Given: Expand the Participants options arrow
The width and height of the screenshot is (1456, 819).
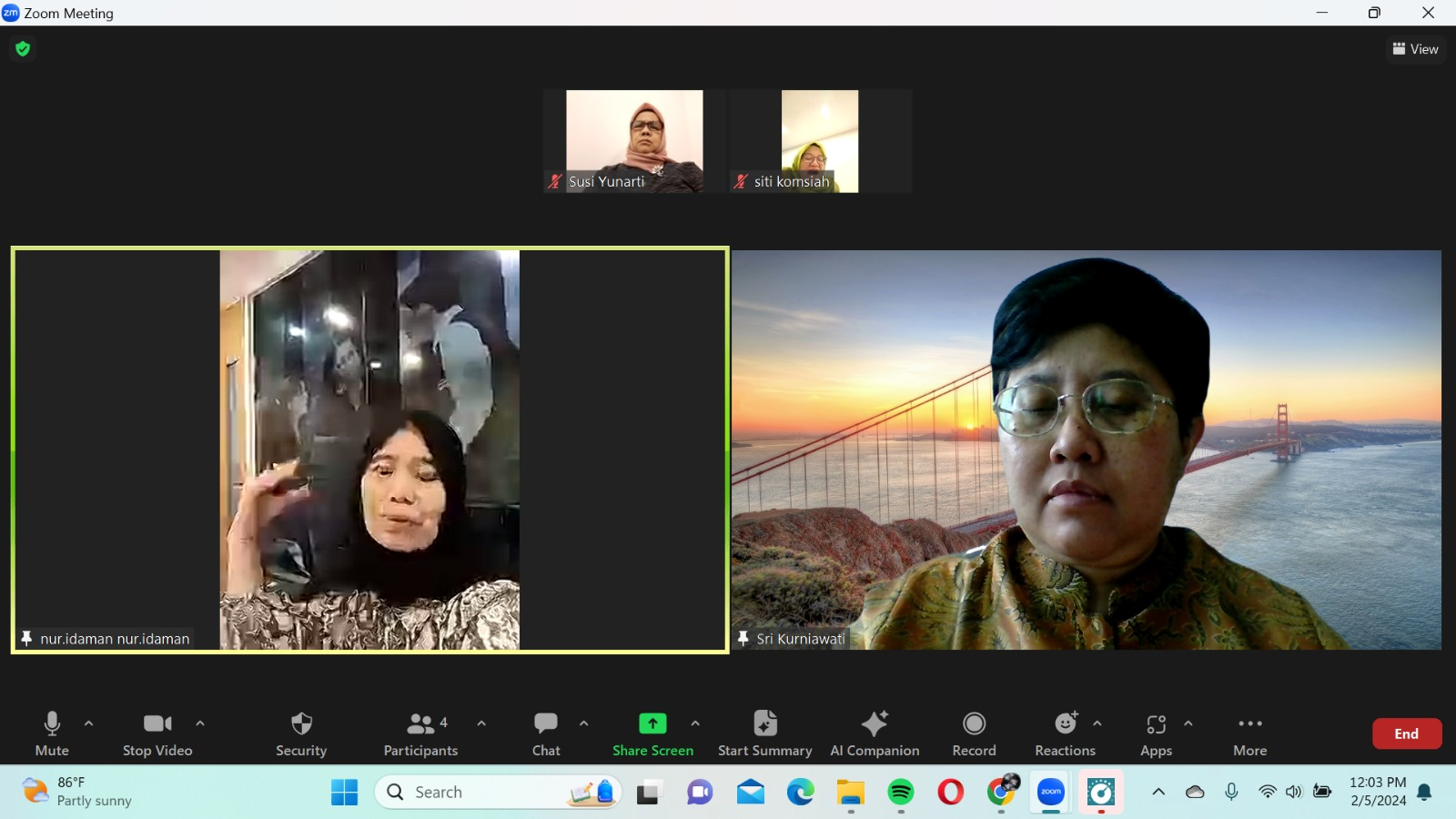Looking at the screenshot, I should [x=481, y=723].
